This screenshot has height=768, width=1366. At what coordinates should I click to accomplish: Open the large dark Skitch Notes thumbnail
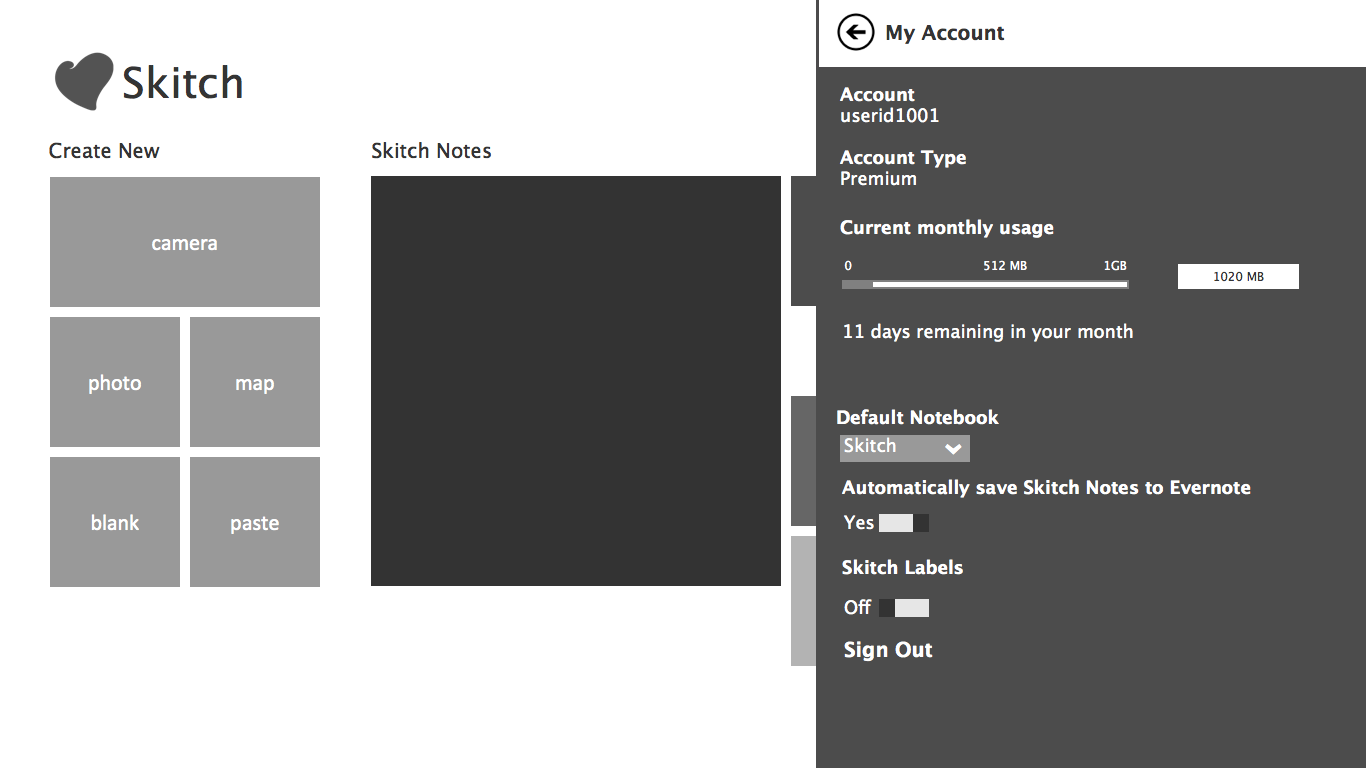(x=575, y=381)
